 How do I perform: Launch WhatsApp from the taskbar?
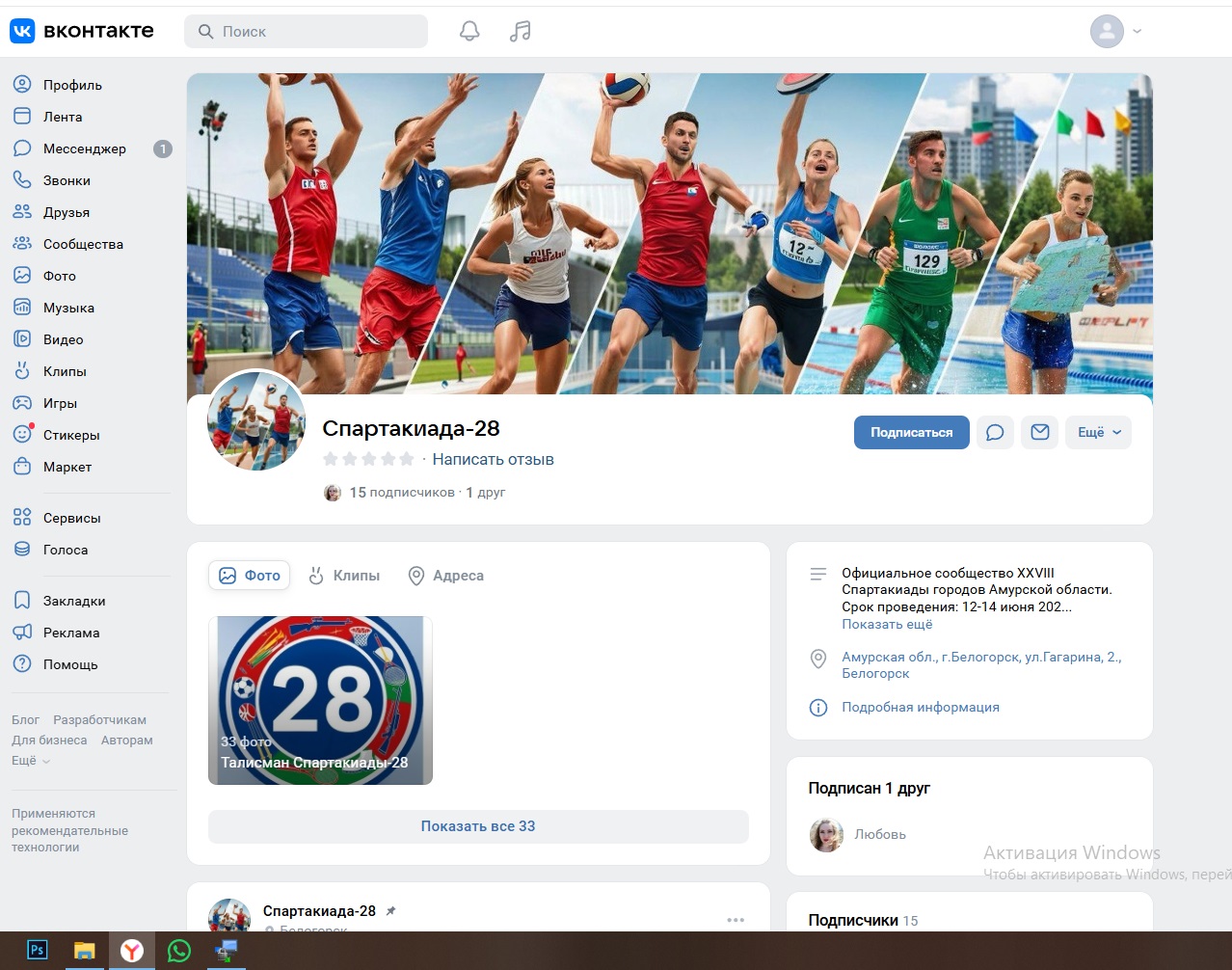[179, 951]
